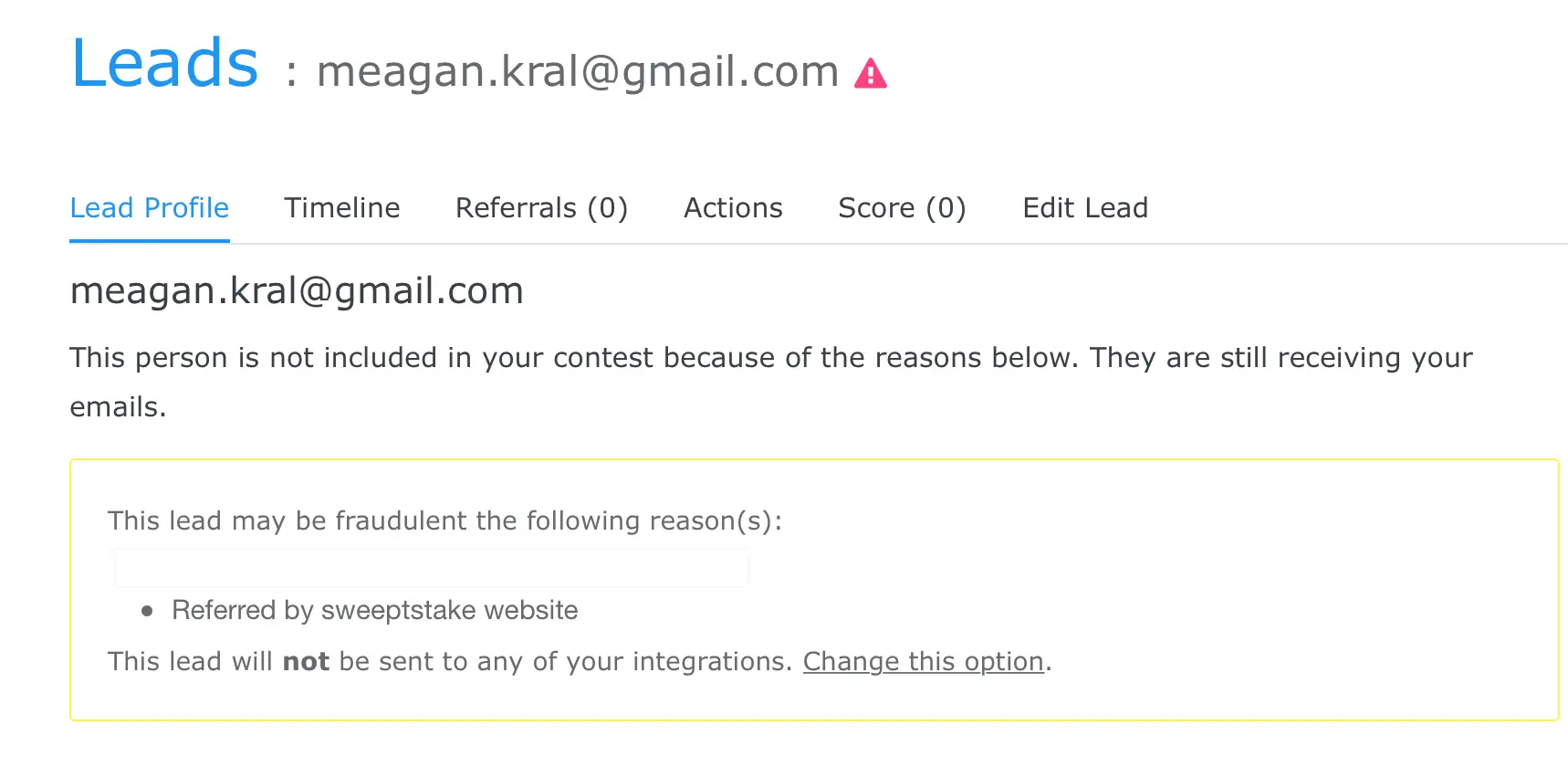1568x778 pixels.
Task: Open the Actions tab
Action: click(x=733, y=208)
